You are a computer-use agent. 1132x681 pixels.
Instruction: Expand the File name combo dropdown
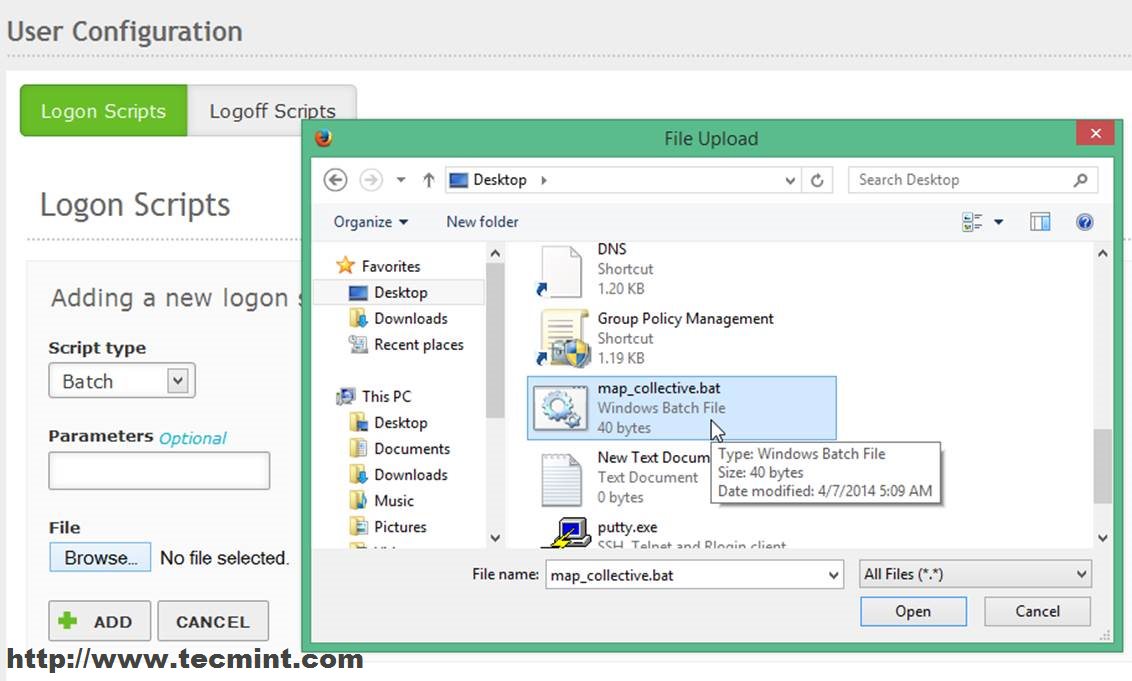click(x=833, y=575)
